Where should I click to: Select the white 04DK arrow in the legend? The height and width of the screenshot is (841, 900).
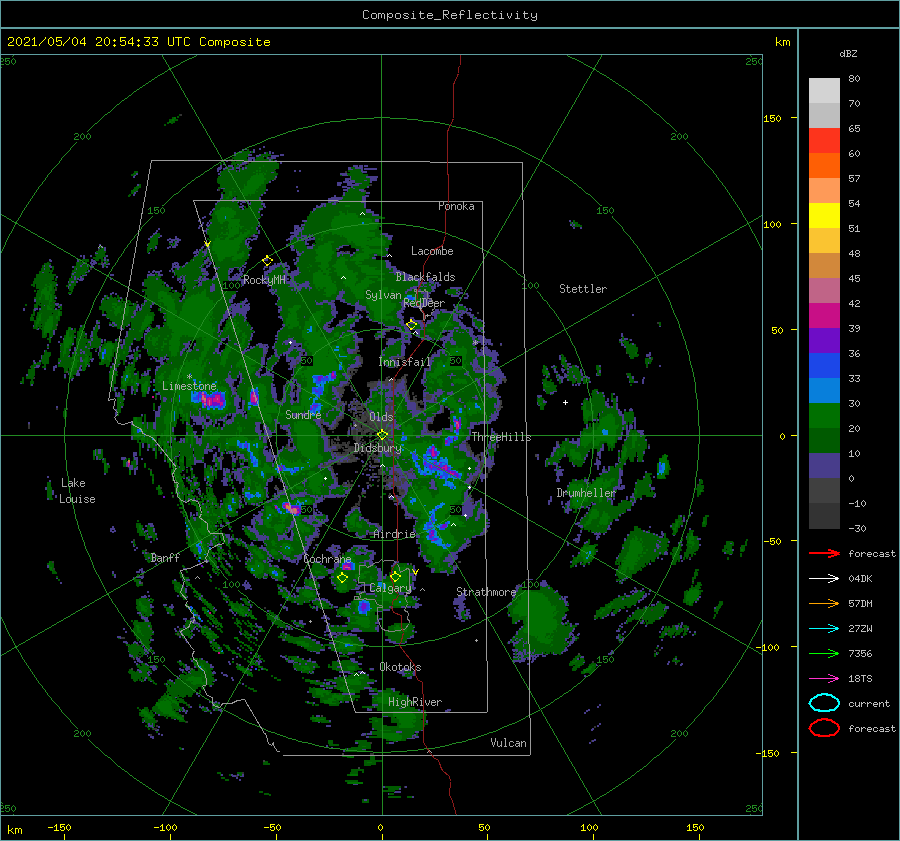click(x=824, y=579)
